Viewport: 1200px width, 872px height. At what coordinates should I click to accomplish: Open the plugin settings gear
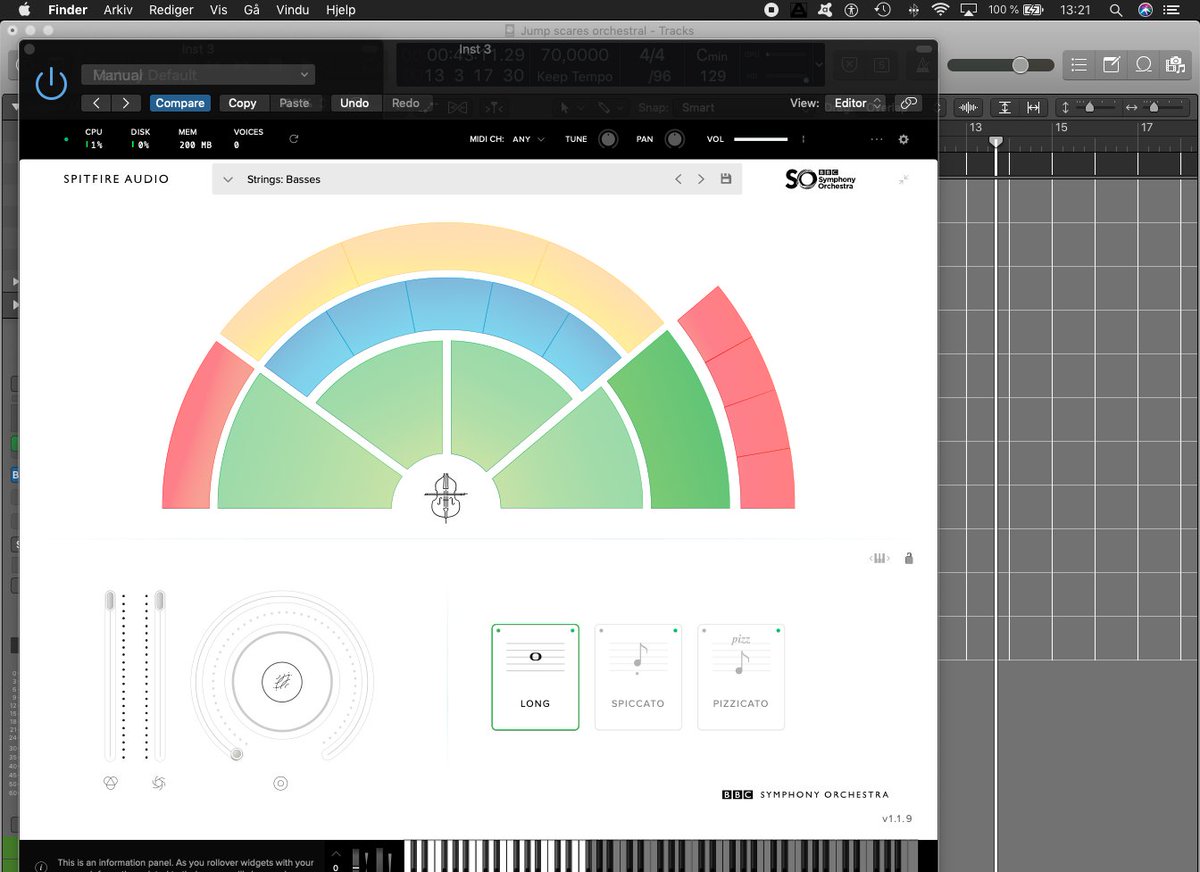click(904, 139)
